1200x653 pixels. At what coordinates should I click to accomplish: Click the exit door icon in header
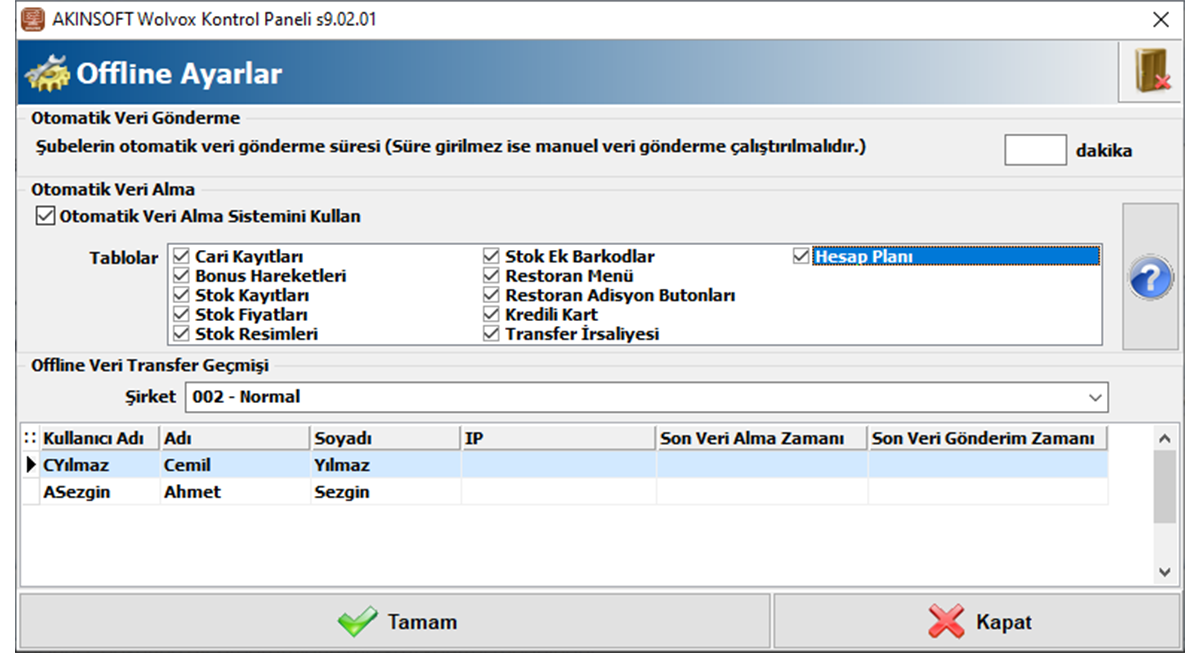pos(1152,71)
